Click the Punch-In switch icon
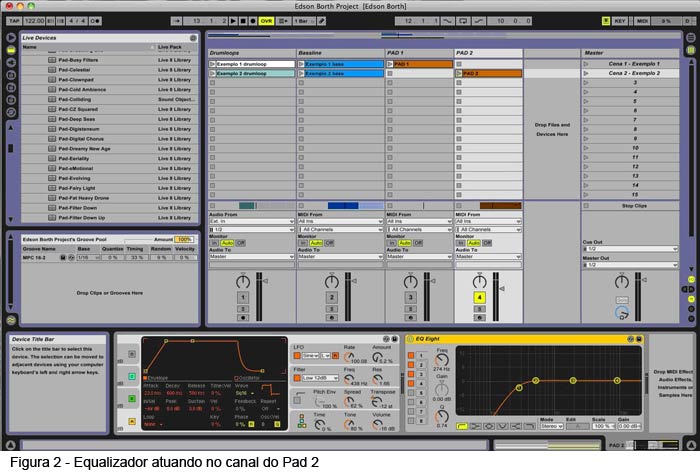 coord(447,21)
